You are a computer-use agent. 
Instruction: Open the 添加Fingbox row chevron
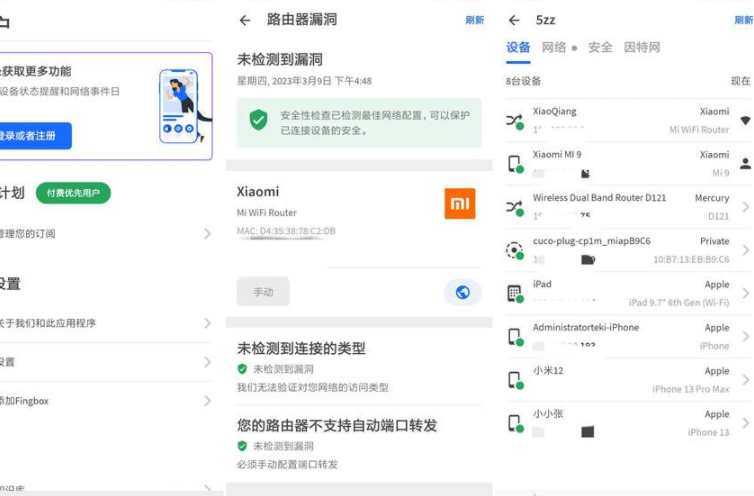click(207, 401)
